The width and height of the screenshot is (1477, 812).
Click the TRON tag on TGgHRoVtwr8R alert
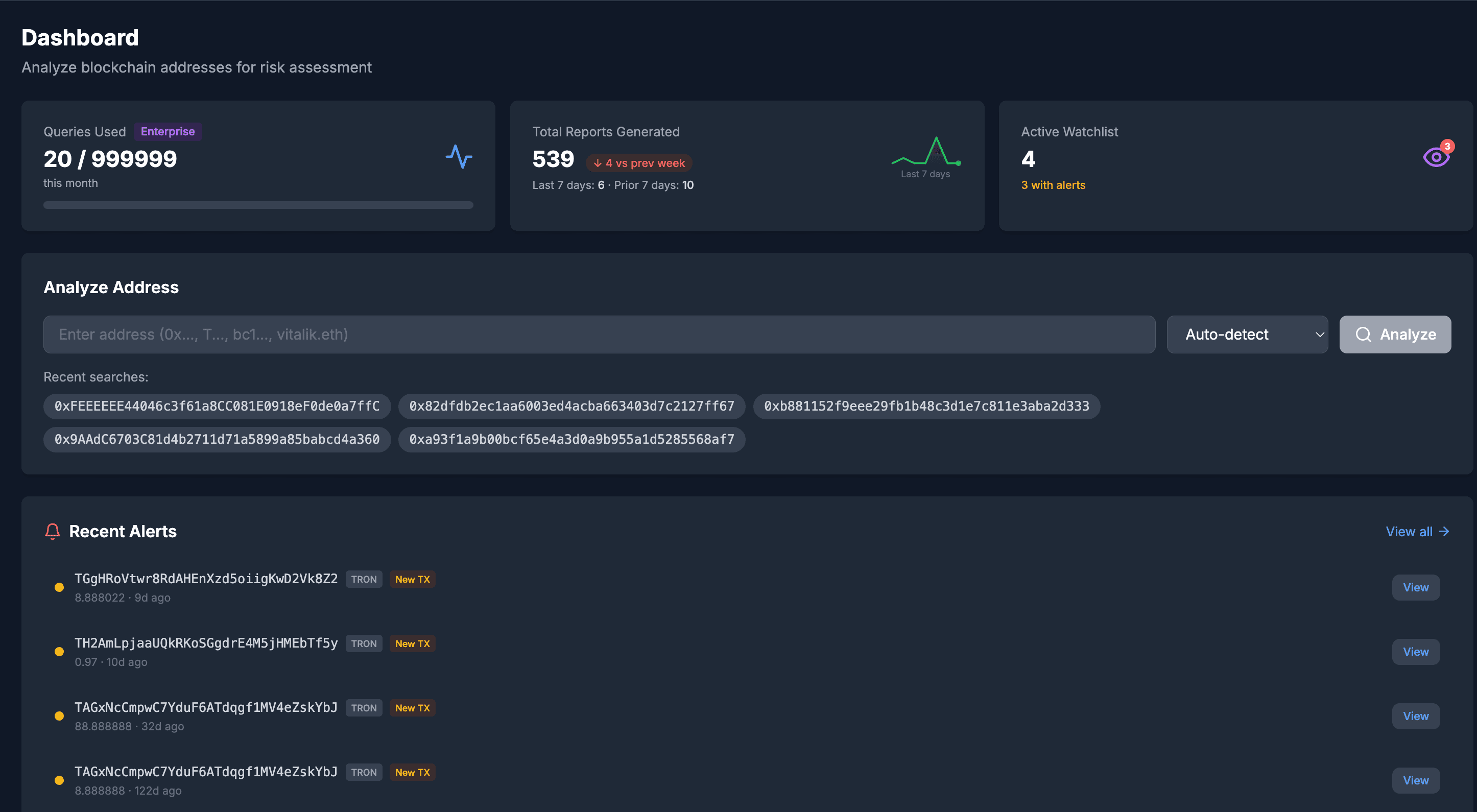coord(364,579)
